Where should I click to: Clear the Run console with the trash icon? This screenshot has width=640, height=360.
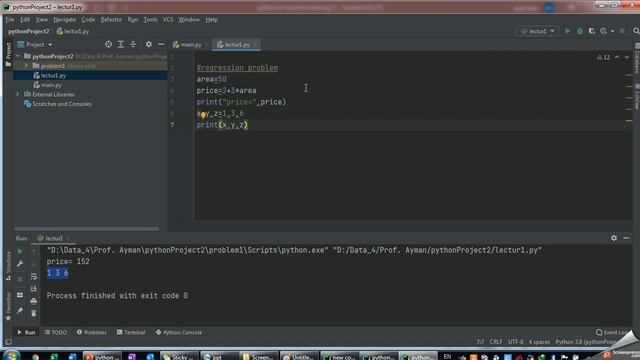[33, 313]
